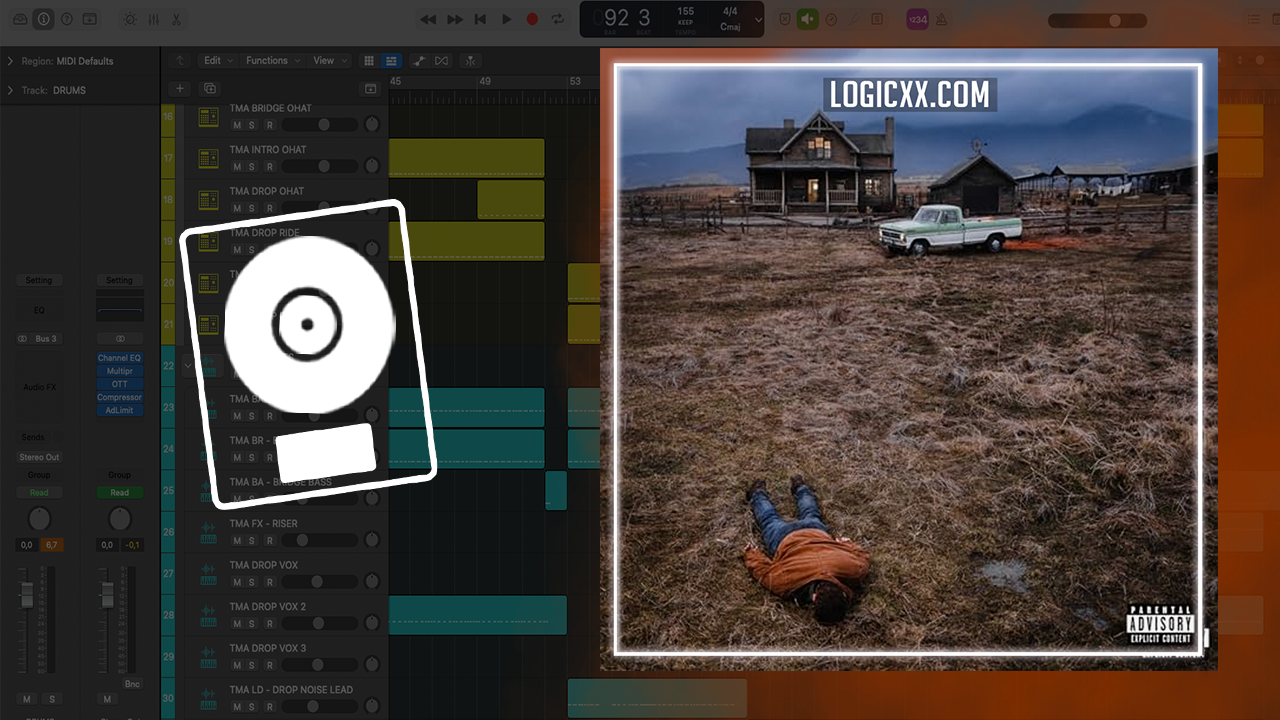Screen dimensions: 1280x720
Task: Click the Forward transport button
Action: [454, 19]
